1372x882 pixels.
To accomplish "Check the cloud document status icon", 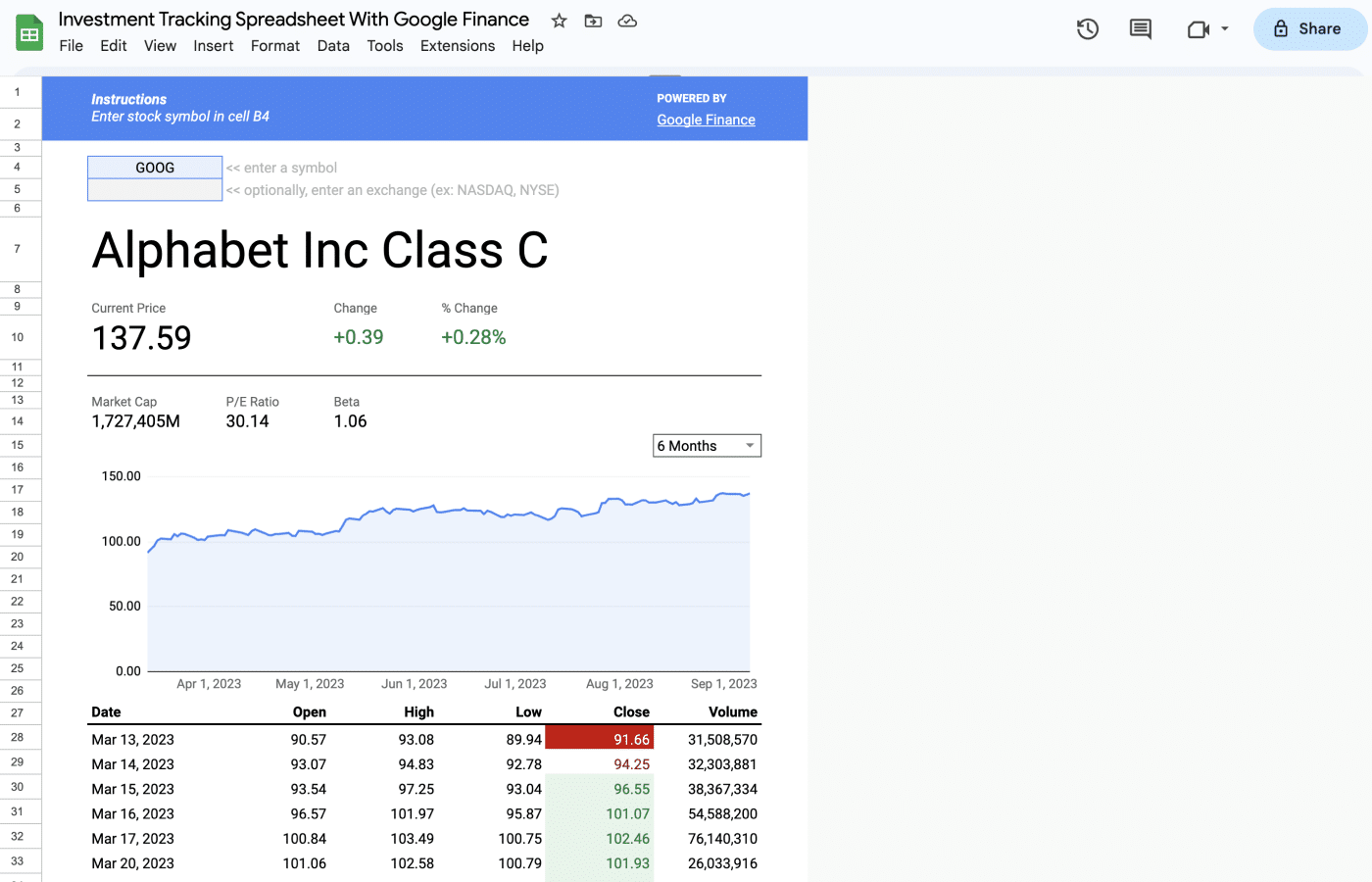I will click(627, 21).
